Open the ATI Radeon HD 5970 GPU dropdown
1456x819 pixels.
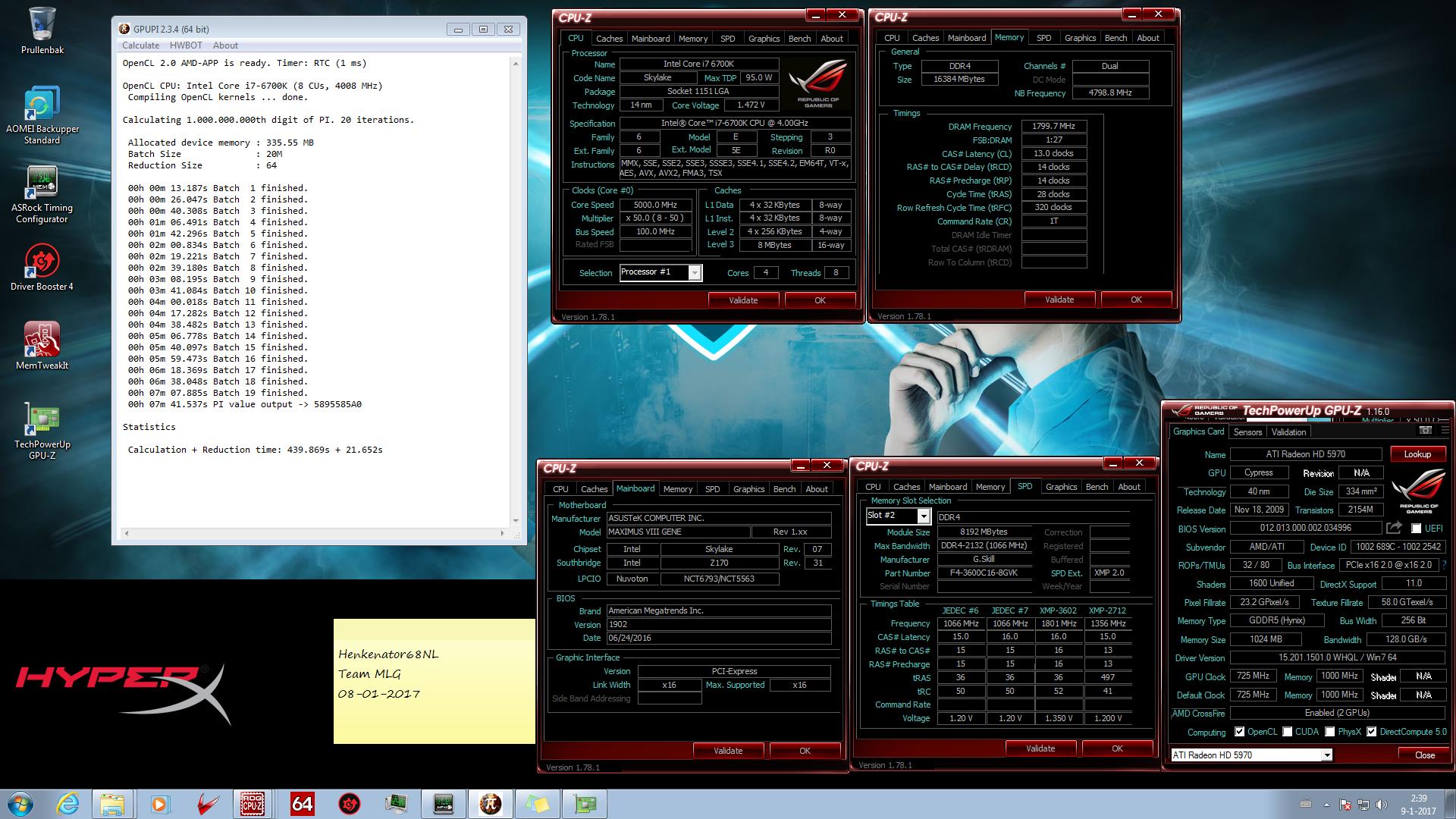point(1251,755)
